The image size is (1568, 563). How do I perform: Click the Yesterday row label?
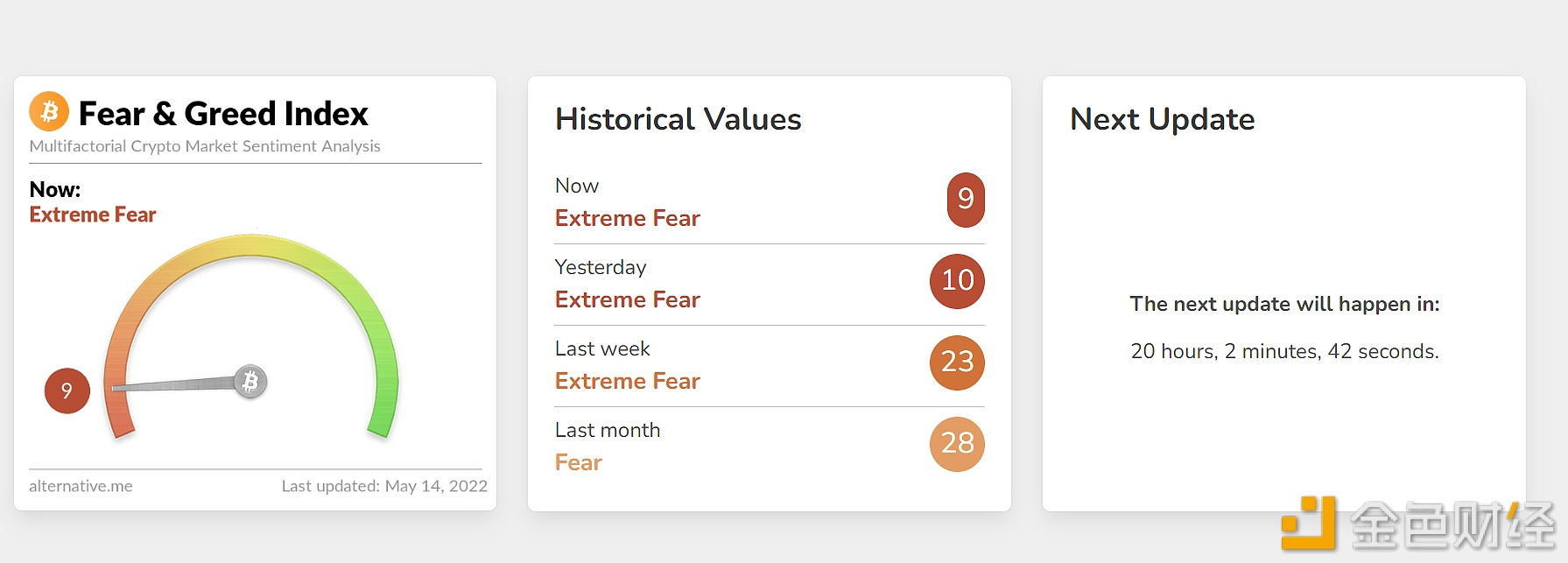coord(601,267)
